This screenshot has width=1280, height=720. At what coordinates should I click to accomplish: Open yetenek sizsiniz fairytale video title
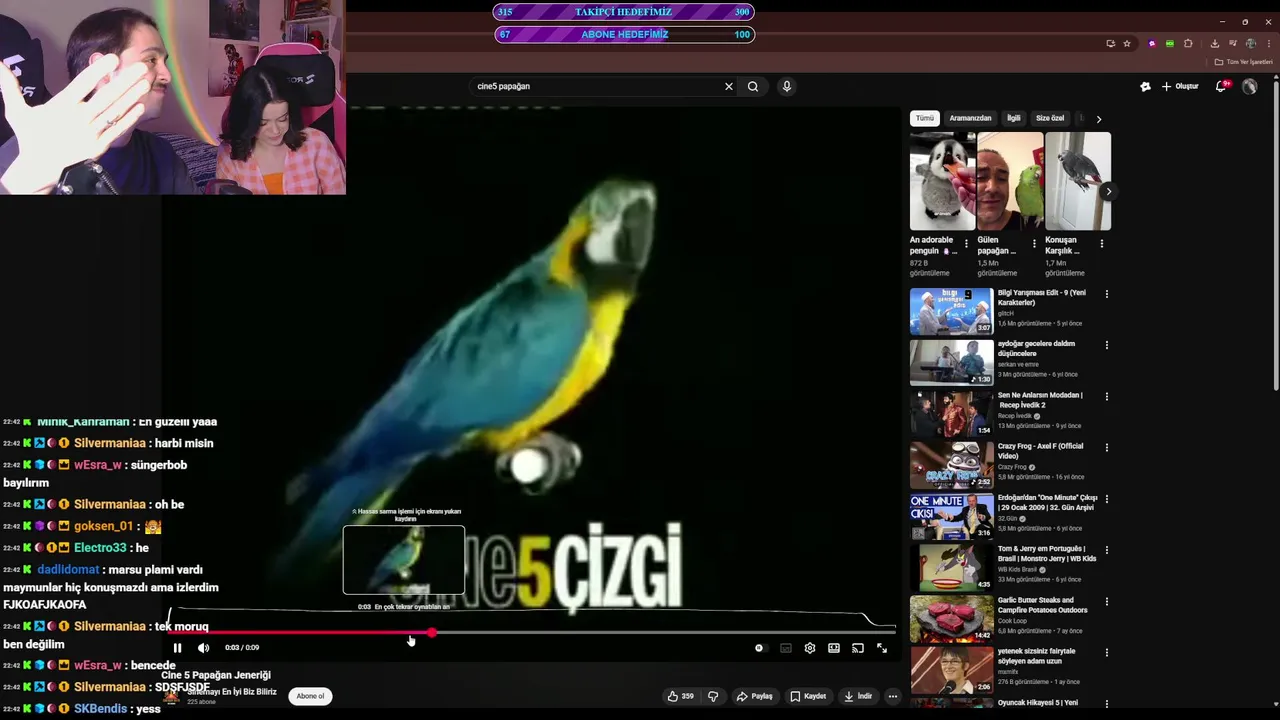coord(1037,656)
